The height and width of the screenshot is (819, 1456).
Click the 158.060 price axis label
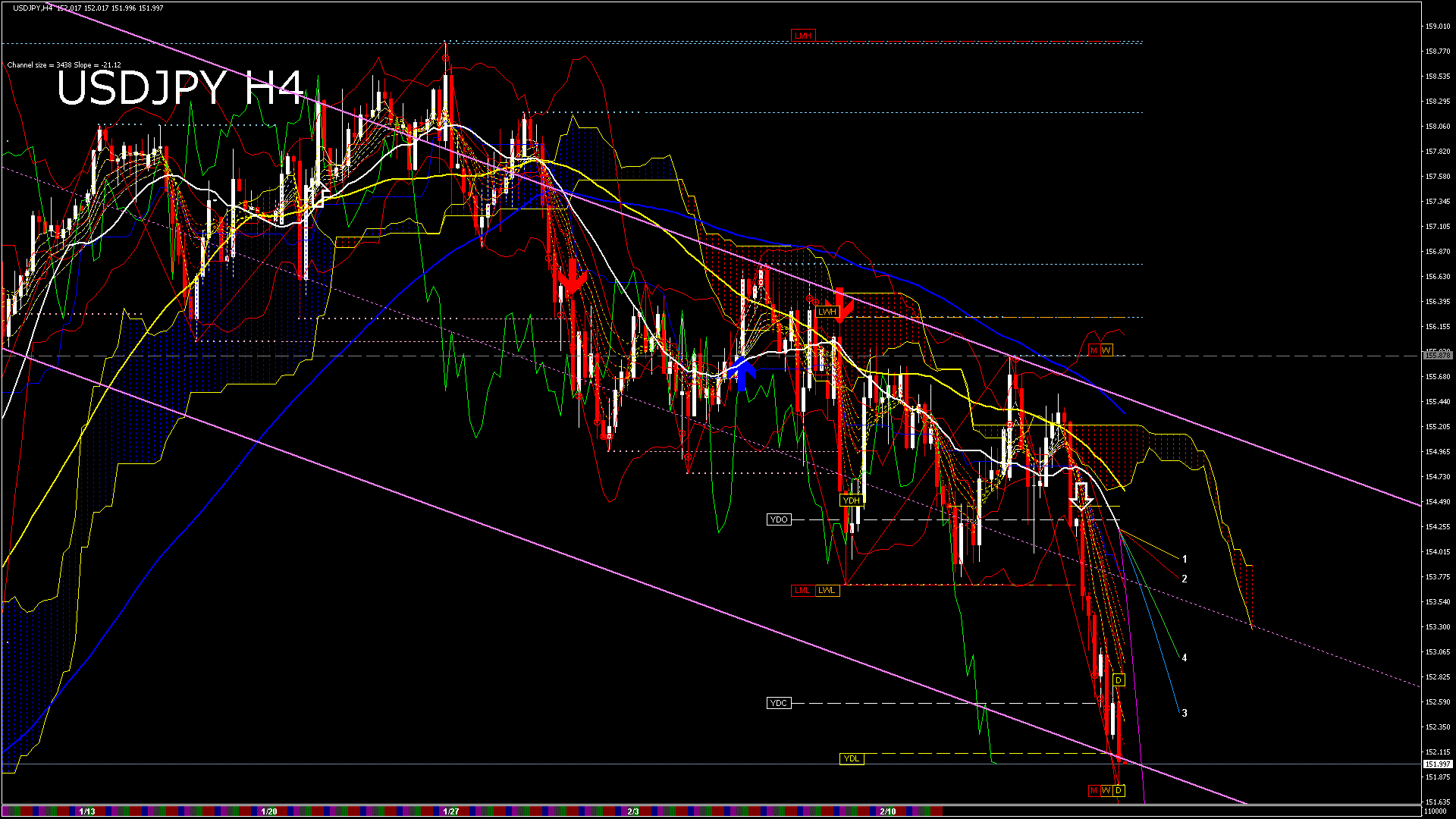coord(1438,127)
